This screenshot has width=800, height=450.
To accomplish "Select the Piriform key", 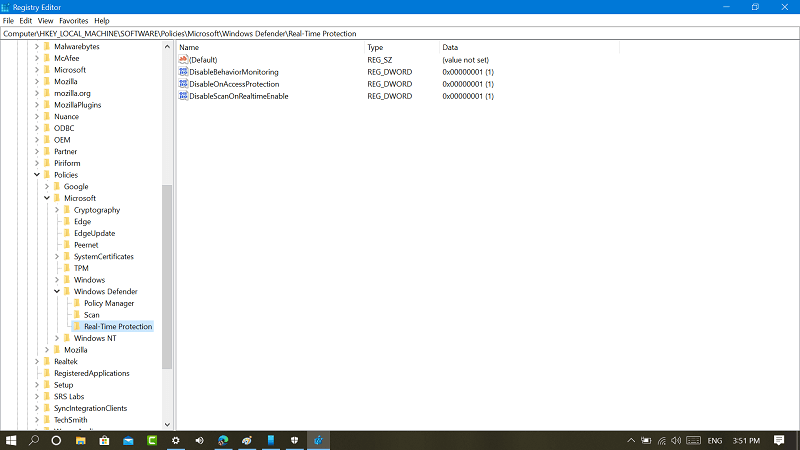I will [x=67, y=163].
